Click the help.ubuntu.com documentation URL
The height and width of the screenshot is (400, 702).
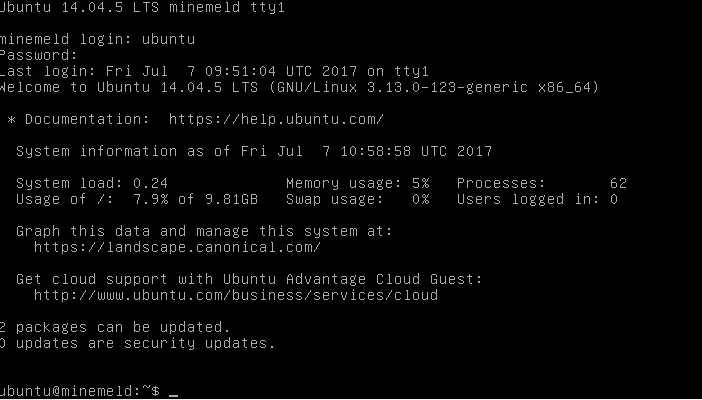coord(275,119)
